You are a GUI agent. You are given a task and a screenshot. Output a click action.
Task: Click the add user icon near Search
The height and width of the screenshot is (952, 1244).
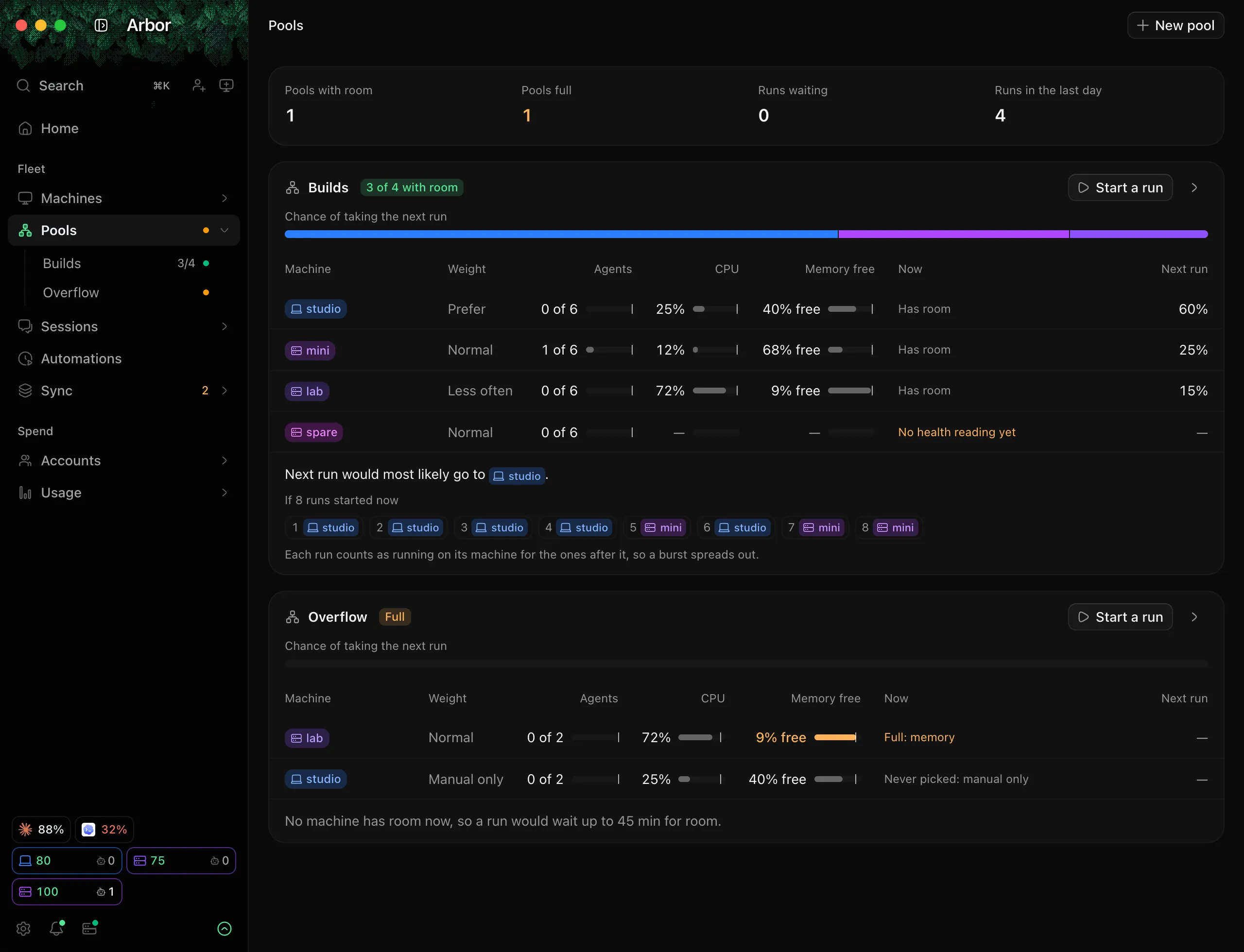tap(198, 85)
